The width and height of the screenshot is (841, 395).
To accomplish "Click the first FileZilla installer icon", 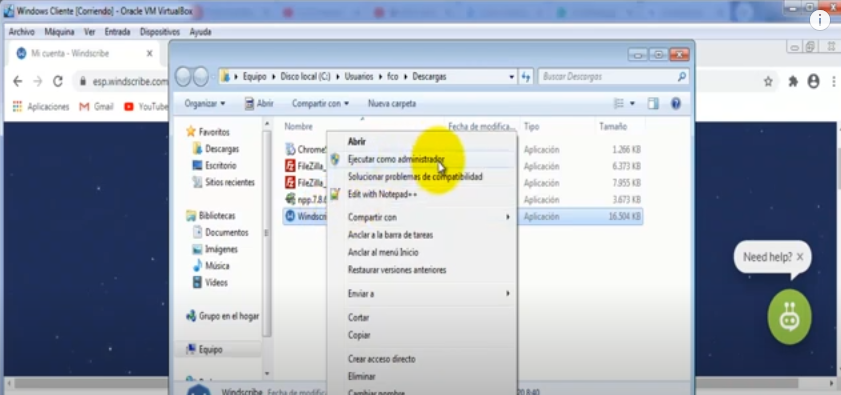I will [290, 166].
